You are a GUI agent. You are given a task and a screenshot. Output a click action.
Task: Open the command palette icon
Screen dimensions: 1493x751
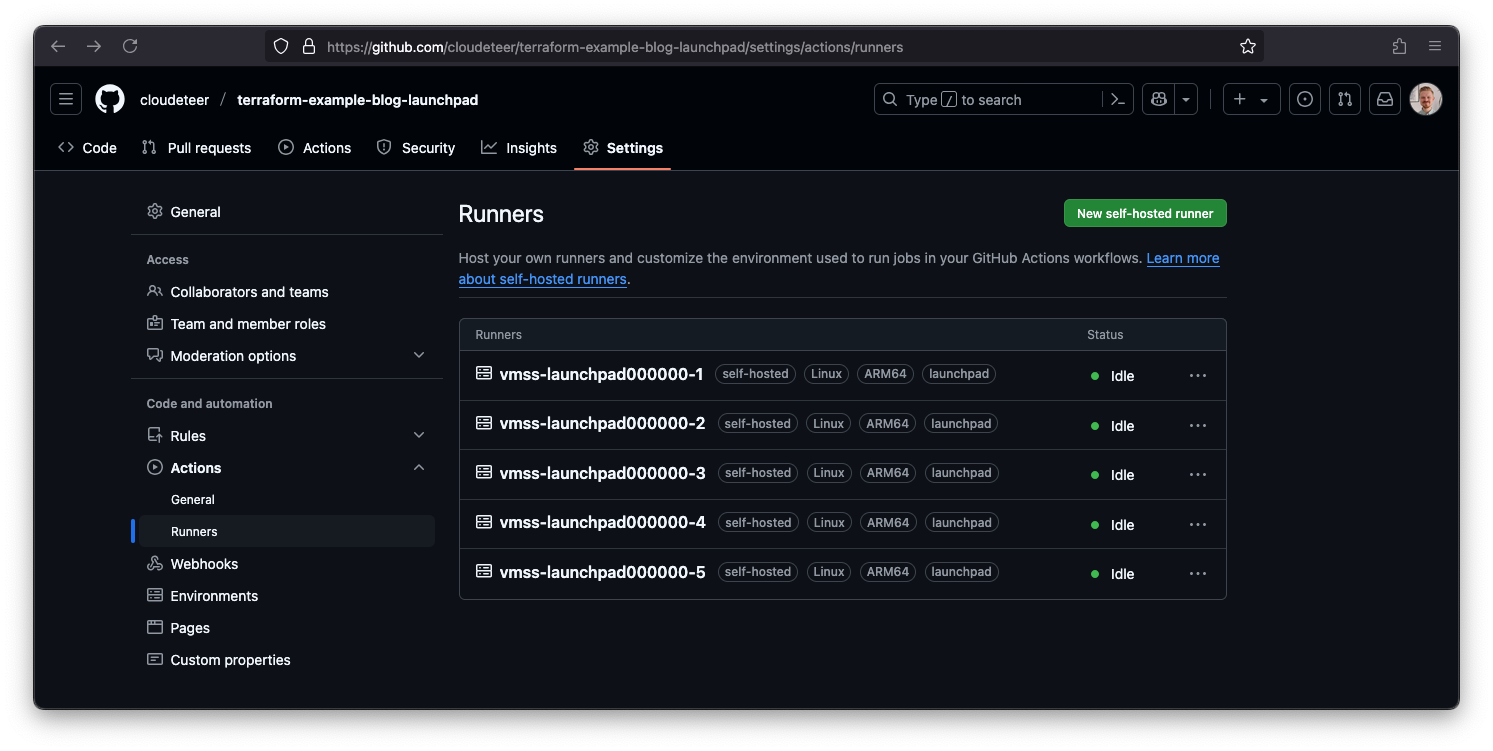click(1118, 99)
